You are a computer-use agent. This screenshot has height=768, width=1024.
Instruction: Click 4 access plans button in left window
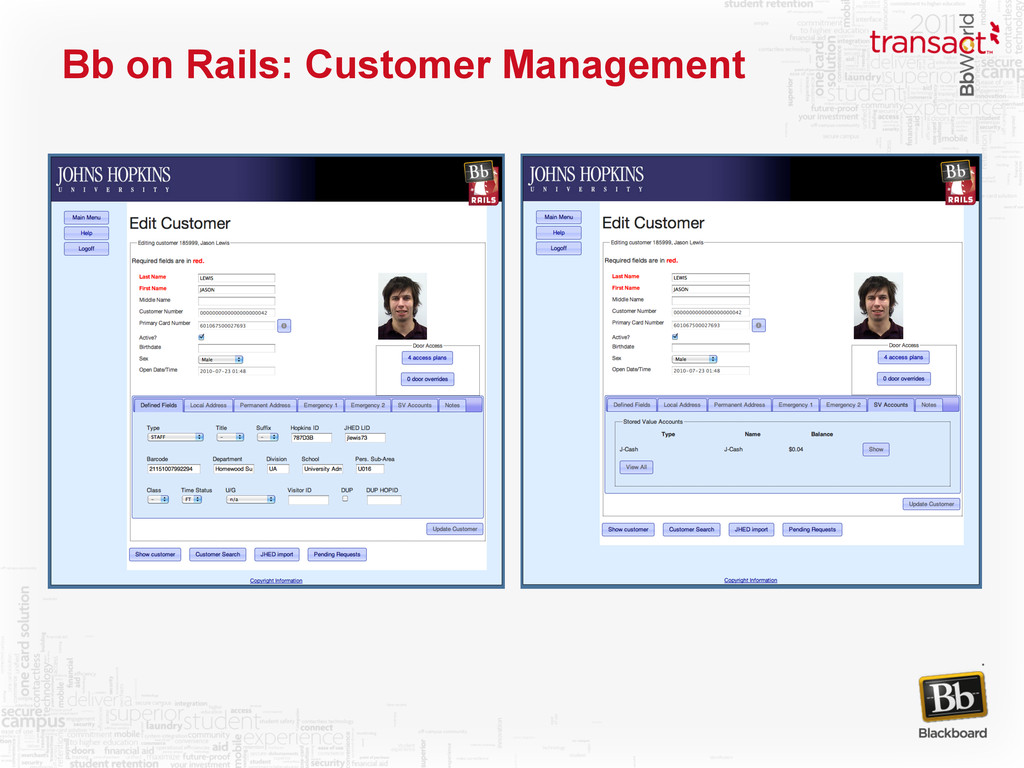coord(427,358)
